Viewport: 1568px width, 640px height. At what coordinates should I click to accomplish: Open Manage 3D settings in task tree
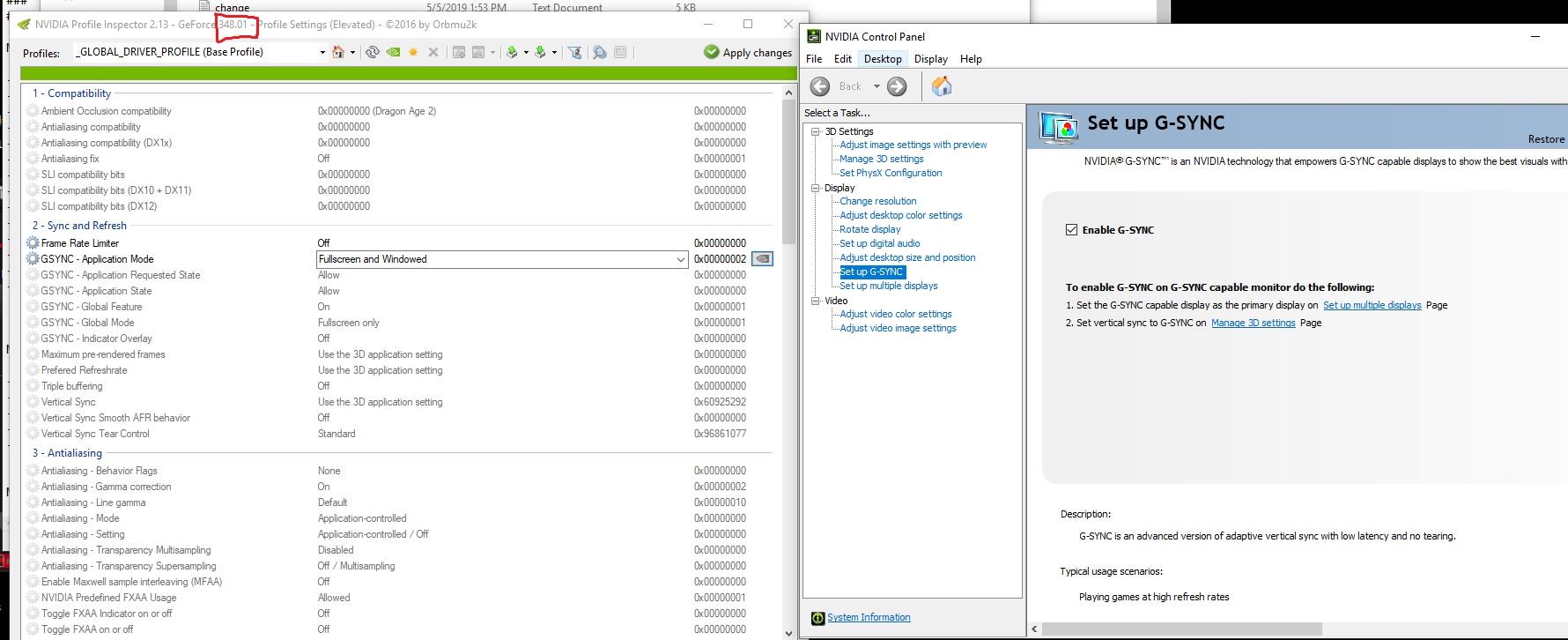[x=881, y=159]
